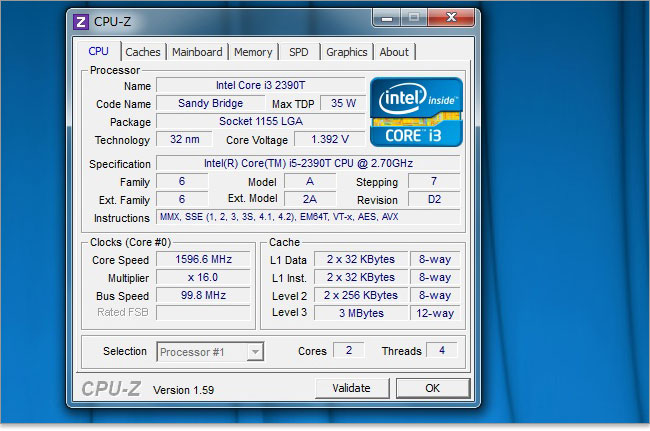This screenshot has width=650, height=431.
Task: Click the Package value 'Socket 1155 LGA'
Action: pyautogui.click(x=260, y=121)
